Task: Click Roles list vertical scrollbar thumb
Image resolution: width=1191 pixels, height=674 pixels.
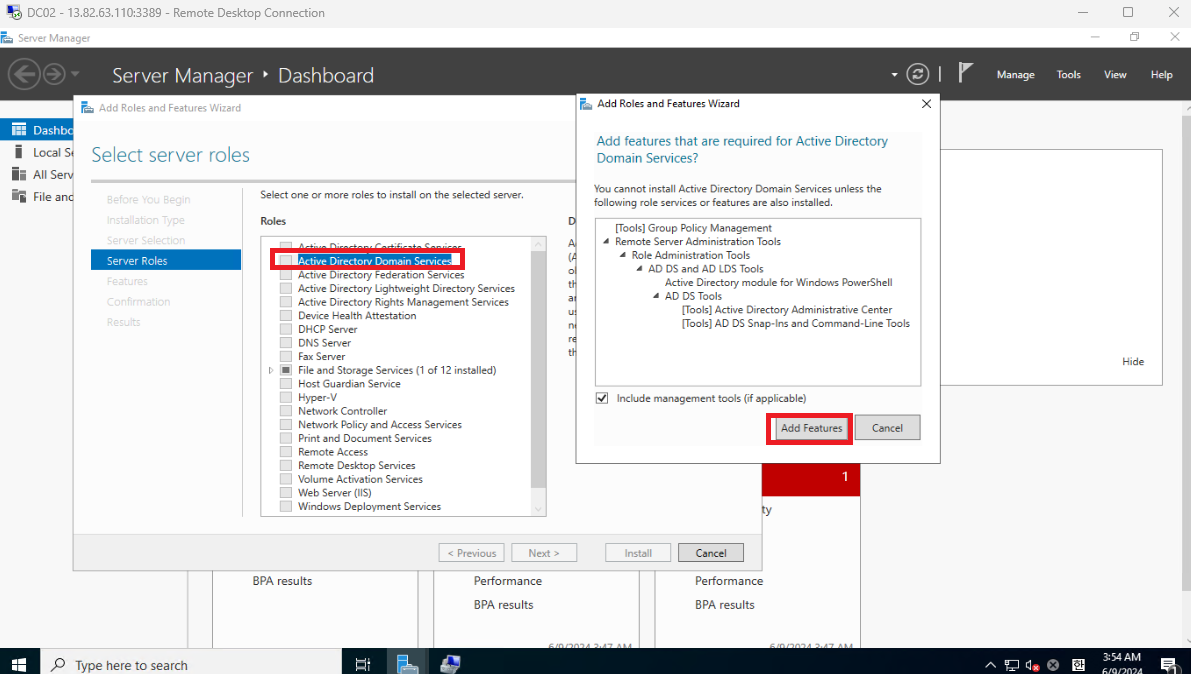Action: pyautogui.click(x=538, y=369)
